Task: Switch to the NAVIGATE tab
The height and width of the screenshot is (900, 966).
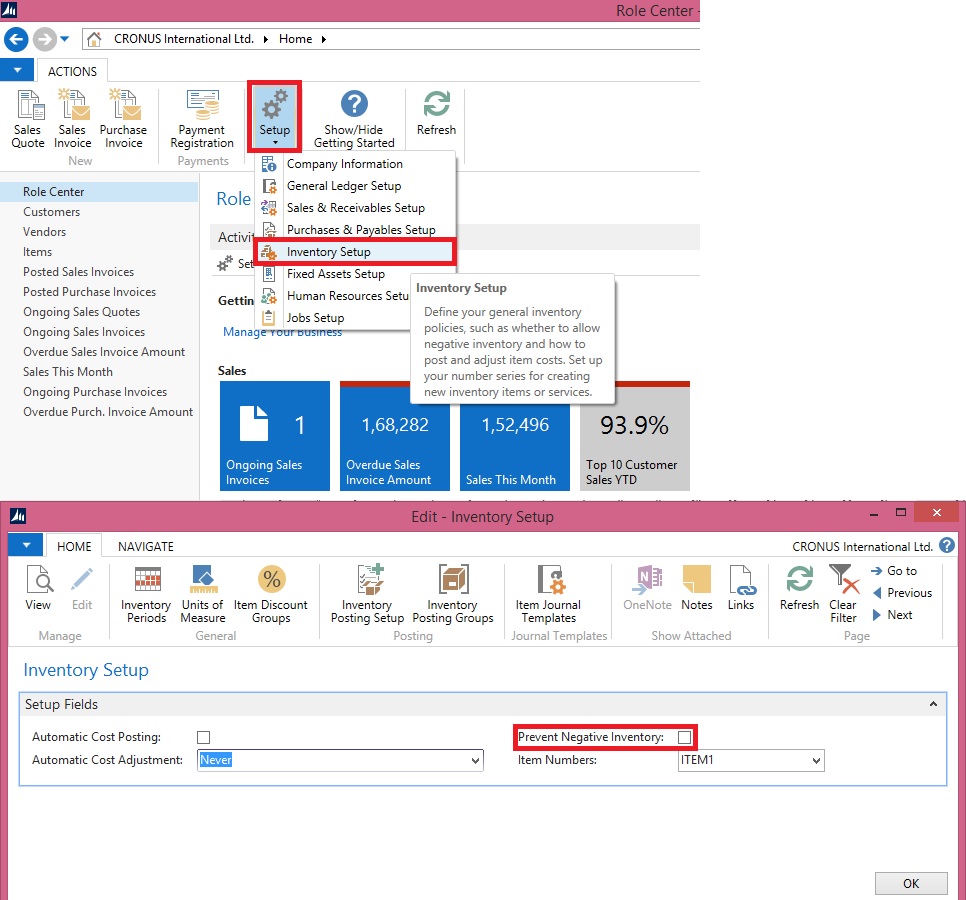Action: [x=146, y=547]
